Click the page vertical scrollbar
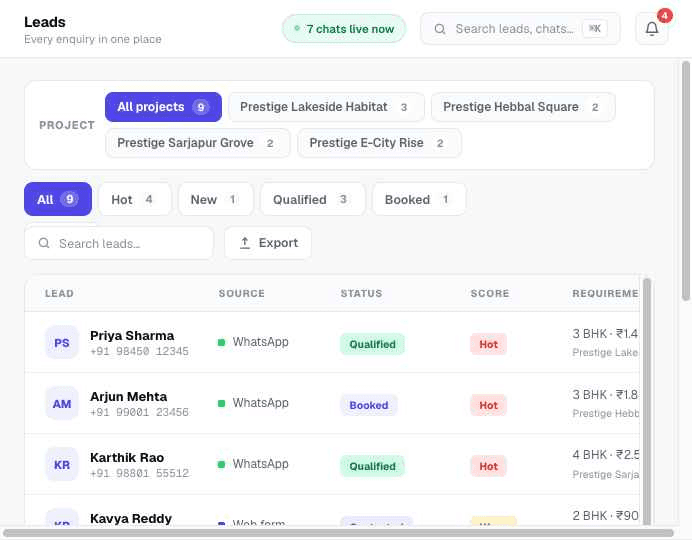The height and width of the screenshot is (540, 692). pos(685,181)
